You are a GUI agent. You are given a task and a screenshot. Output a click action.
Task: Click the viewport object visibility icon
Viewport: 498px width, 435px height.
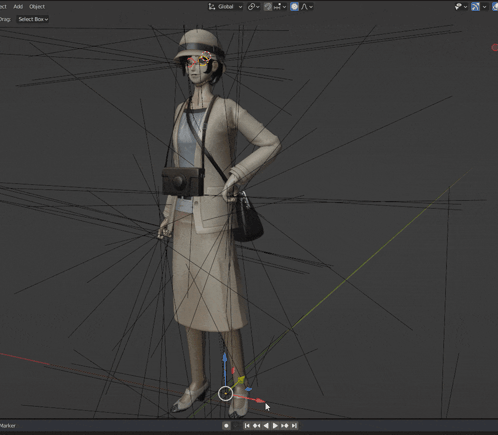coord(460,7)
